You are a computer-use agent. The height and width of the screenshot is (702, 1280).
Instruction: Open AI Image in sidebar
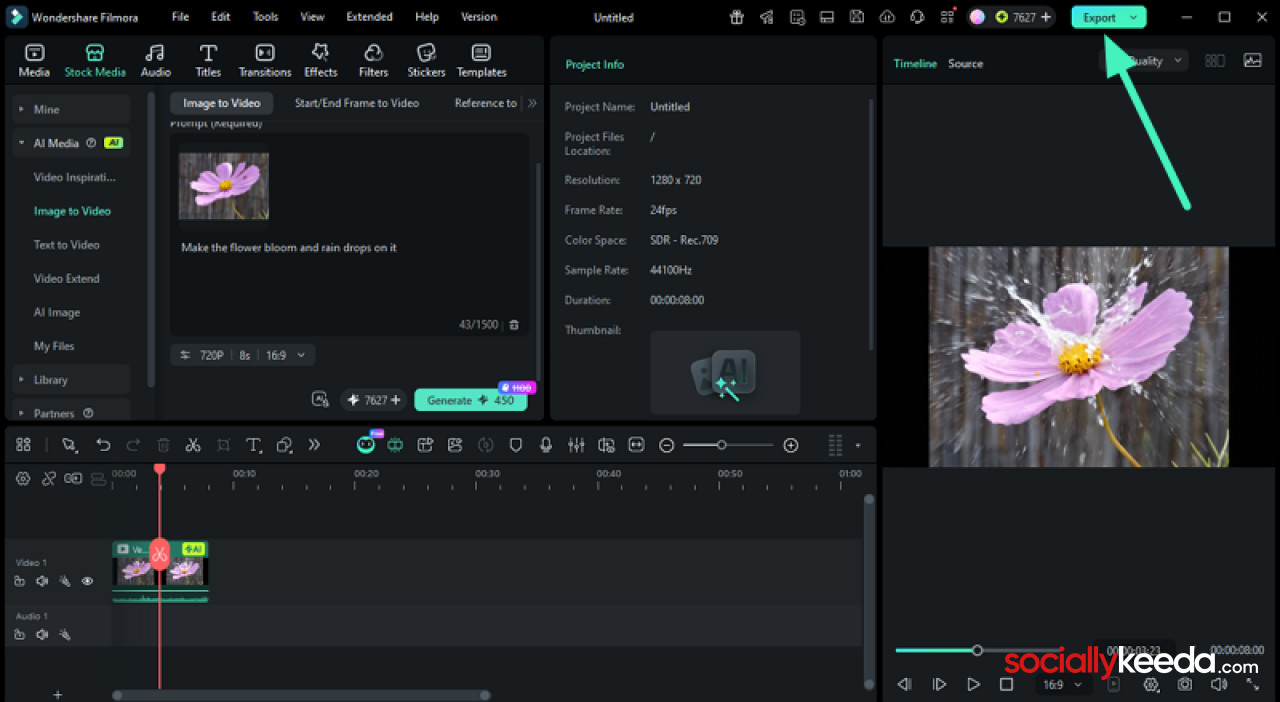[57, 313]
